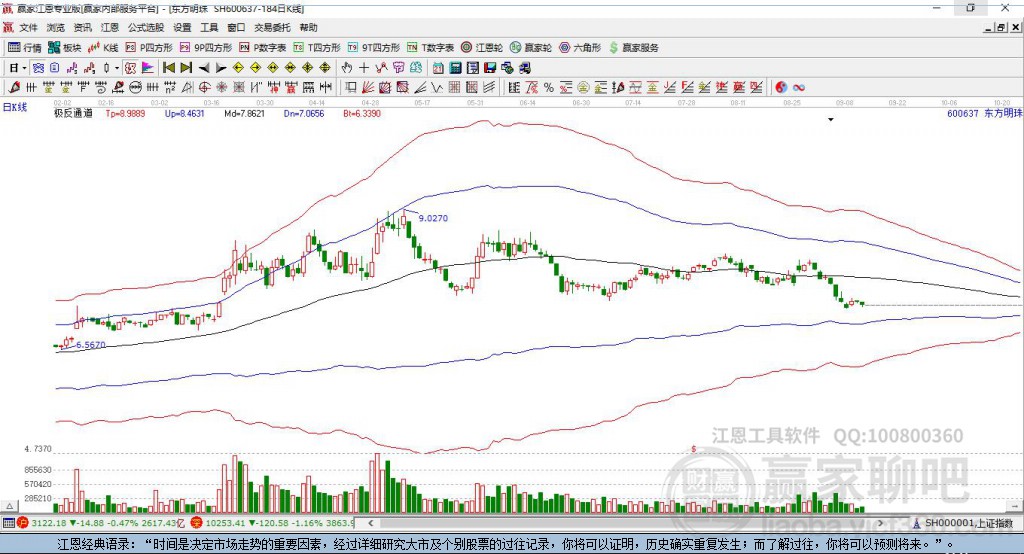The image size is (1024, 554).
Task: Click the yin-yang icon in toolbar
Action: (x=781, y=87)
